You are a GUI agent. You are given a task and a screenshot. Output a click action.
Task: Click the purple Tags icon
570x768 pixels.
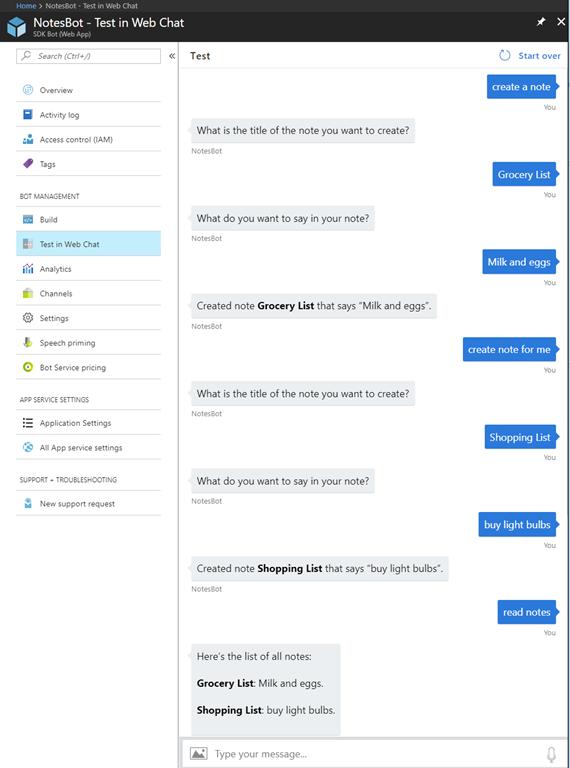(28, 164)
